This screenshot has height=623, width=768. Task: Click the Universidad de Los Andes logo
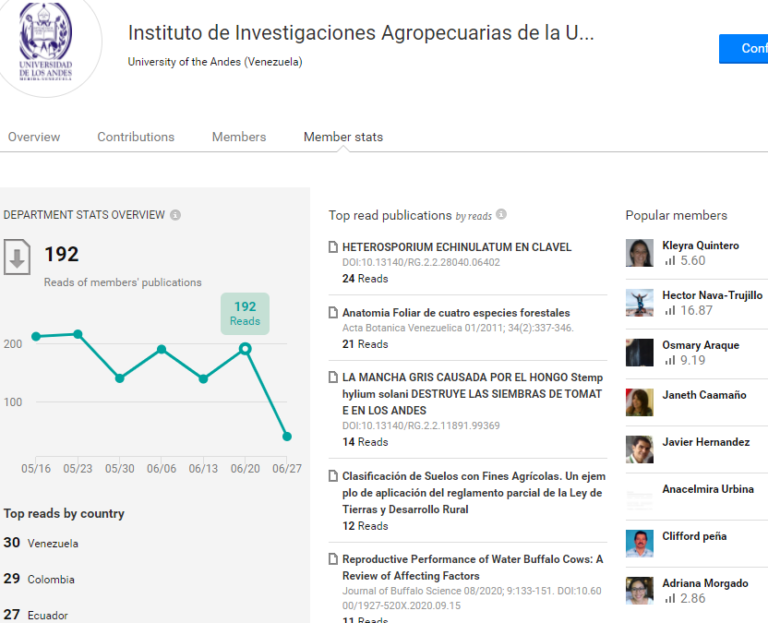click(x=46, y=43)
